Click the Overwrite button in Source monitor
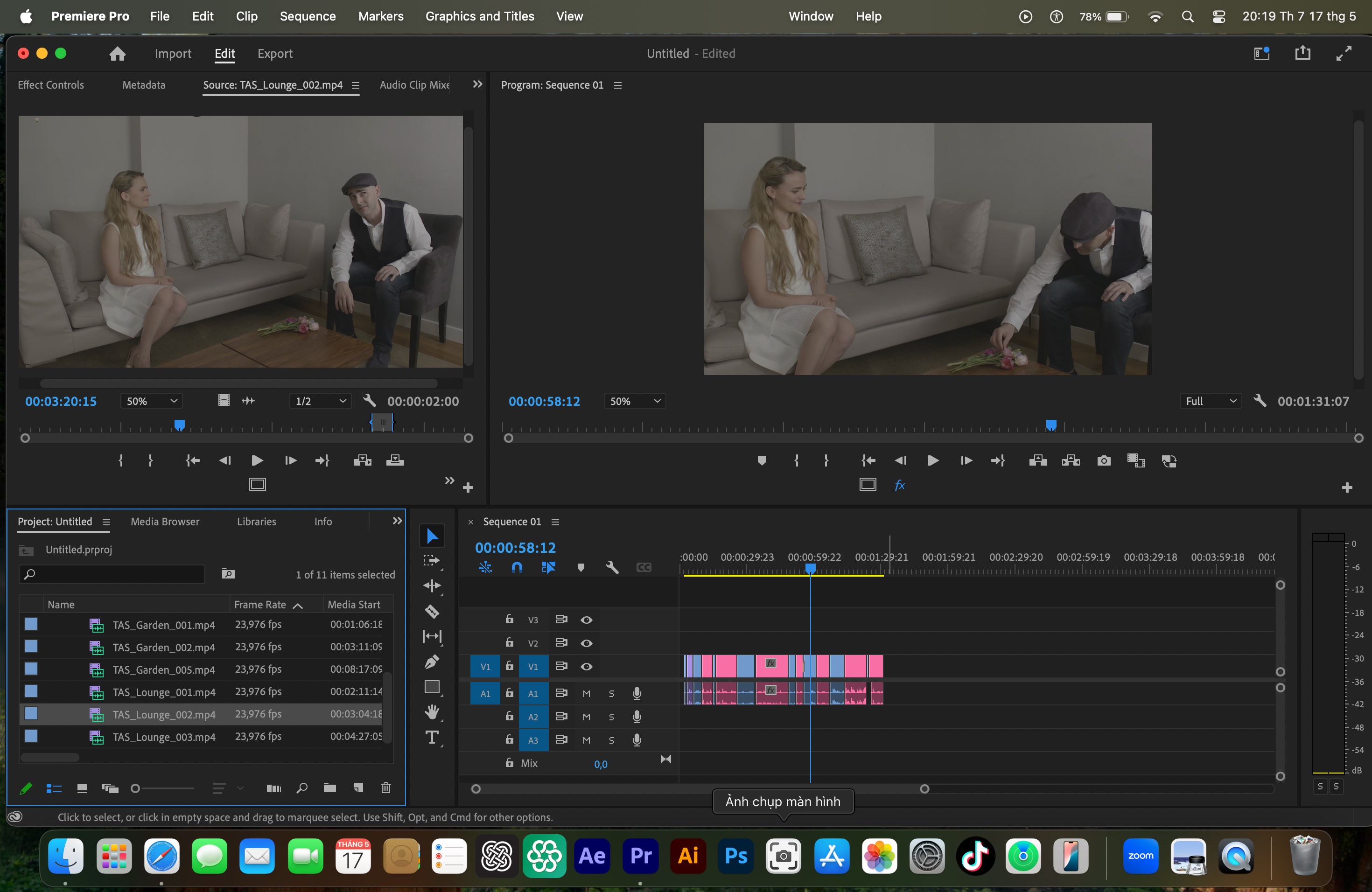 click(395, 460)
